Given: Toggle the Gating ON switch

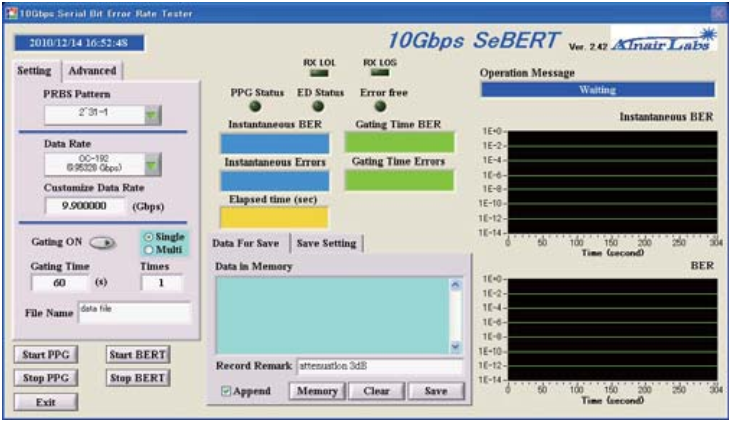Looking at the screenshot, I should [103, 242].
